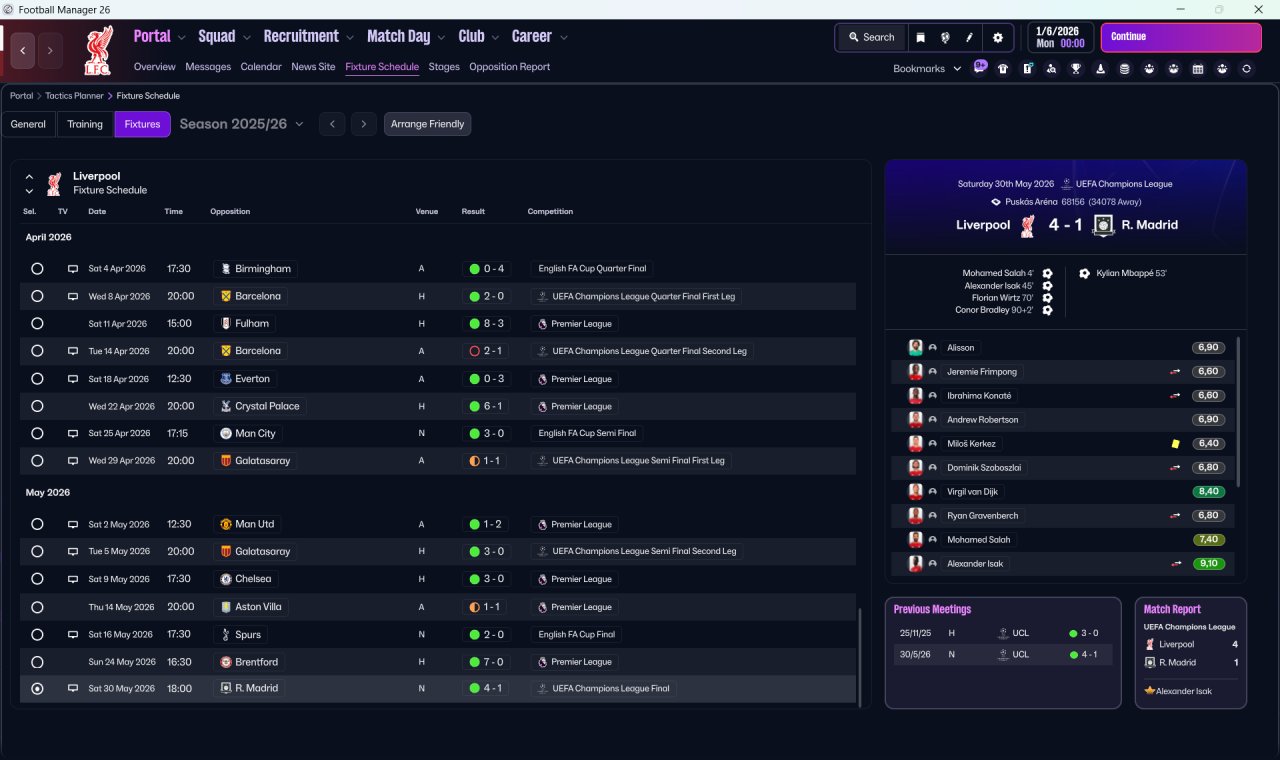The image size is (1280, 760).
Task: Click the Barcelona badge on the 8 Apr fixture
Action: 226,296
